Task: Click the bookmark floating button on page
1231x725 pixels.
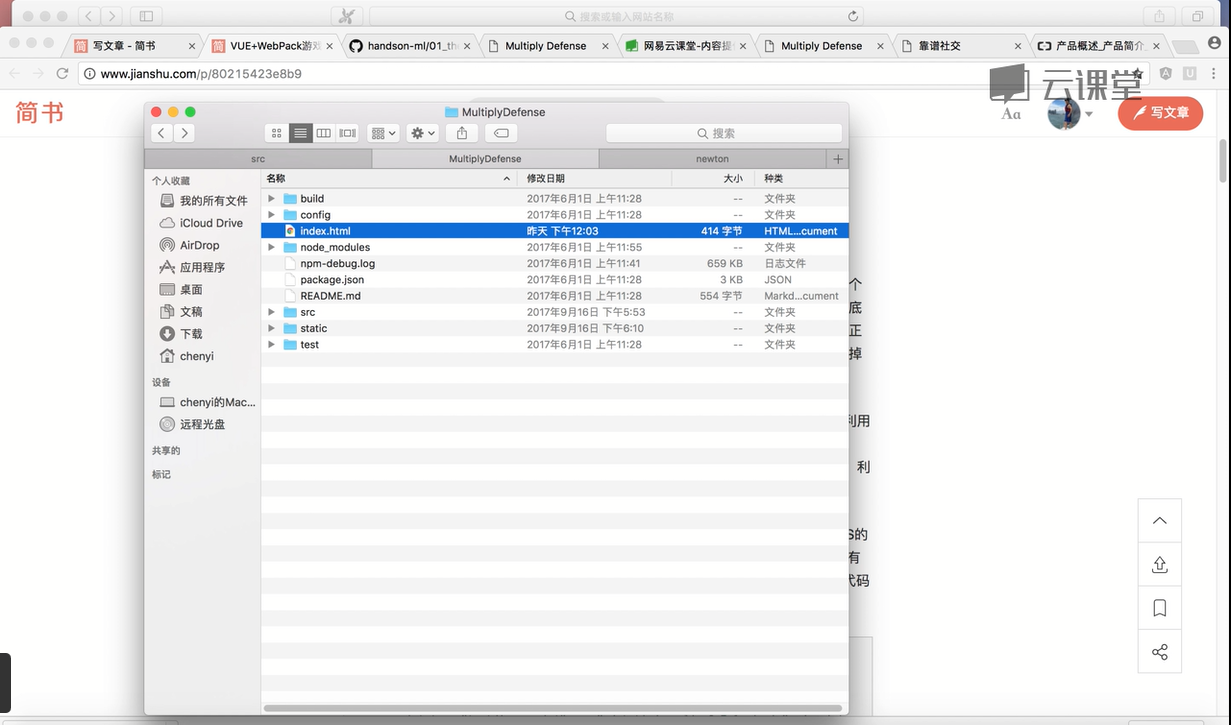Action: [x=1160, y=608]
